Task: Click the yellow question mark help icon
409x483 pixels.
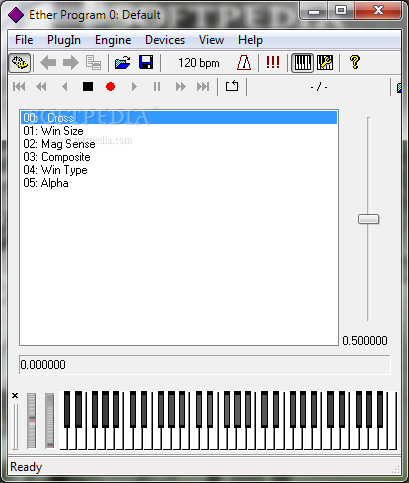Action: click(355, 62)
